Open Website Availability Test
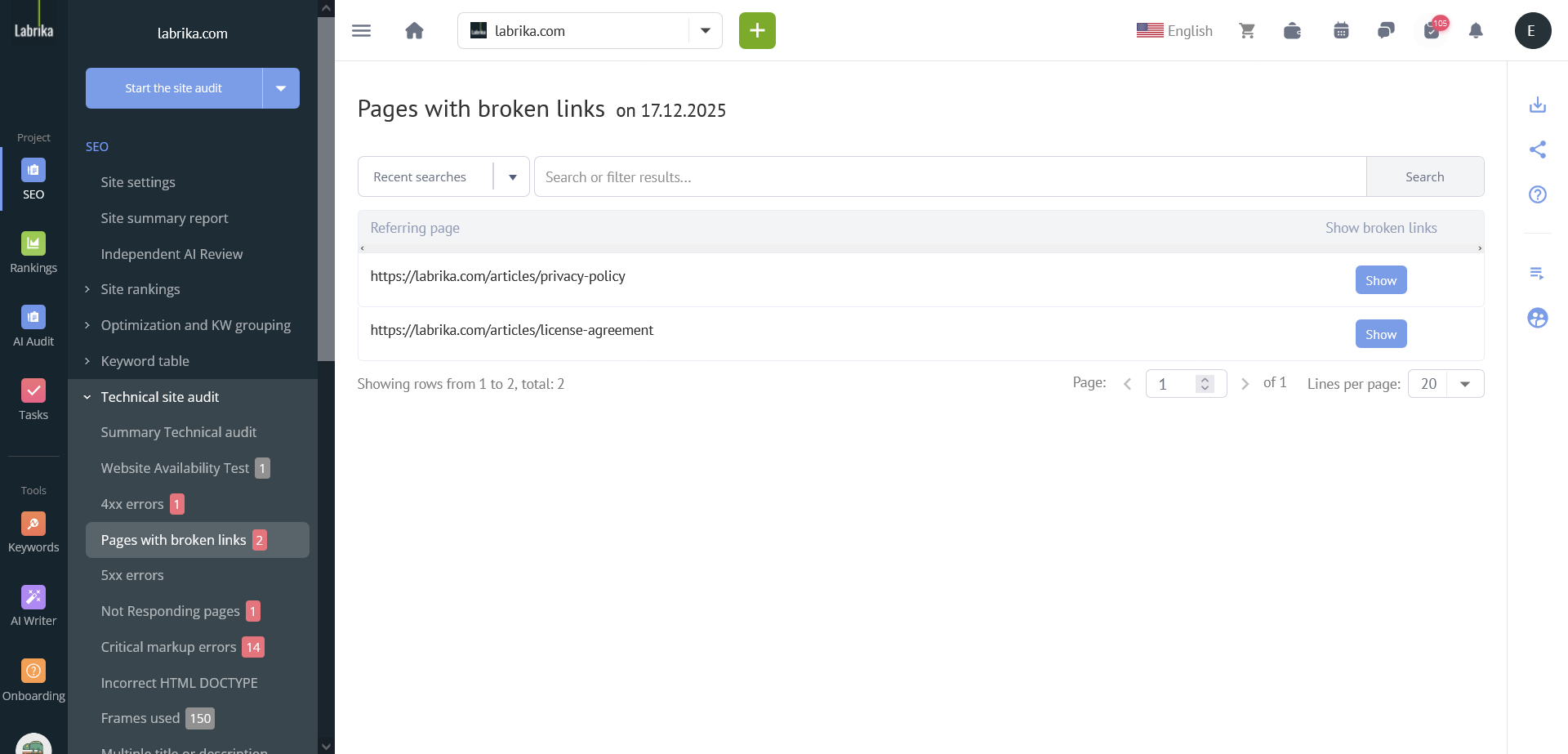The width and height of the screenshot is (1568, 754). point(175,468)
